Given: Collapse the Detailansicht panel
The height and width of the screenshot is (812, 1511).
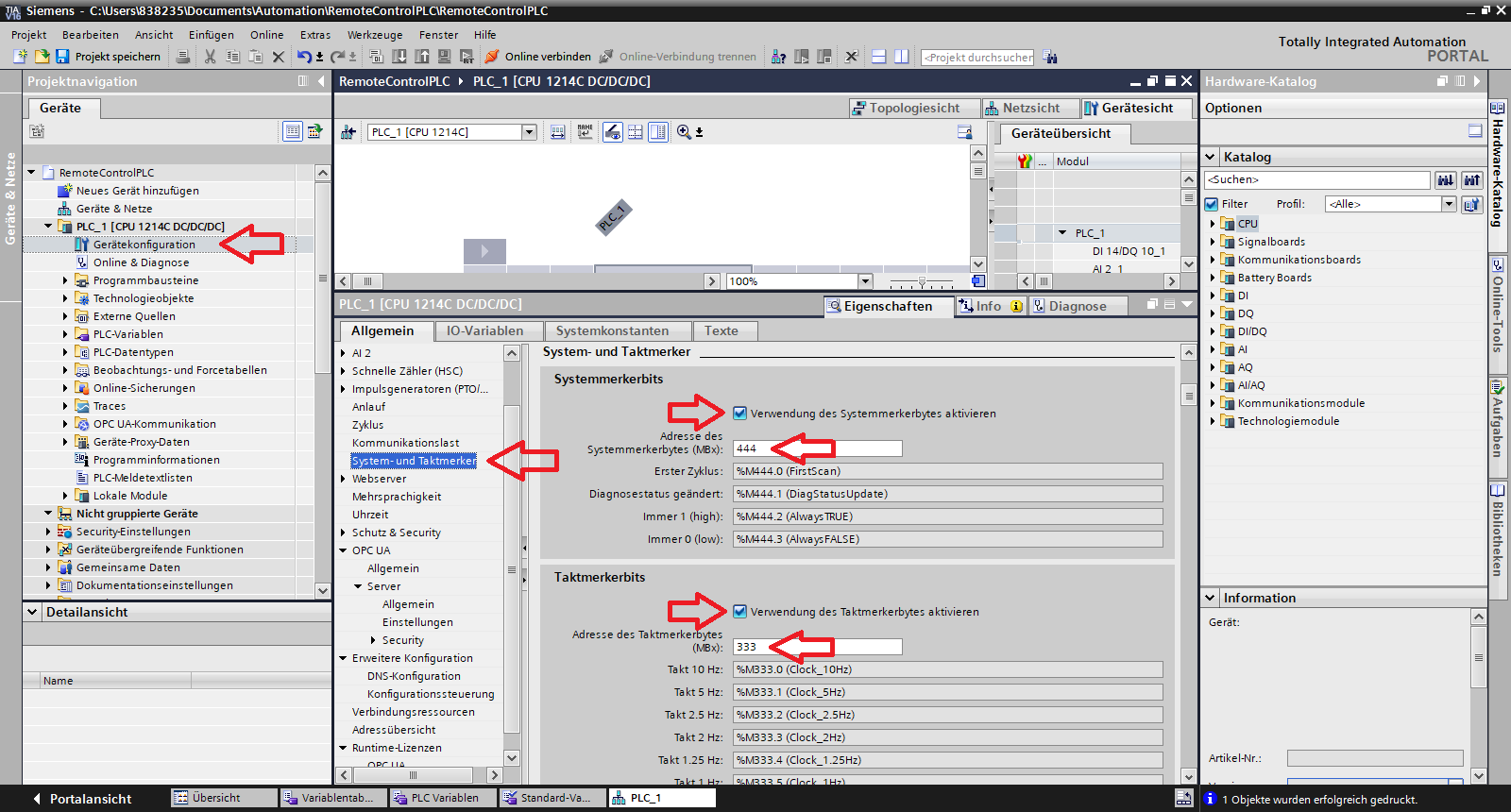Looking at the screenshot, I should (32, 612).
